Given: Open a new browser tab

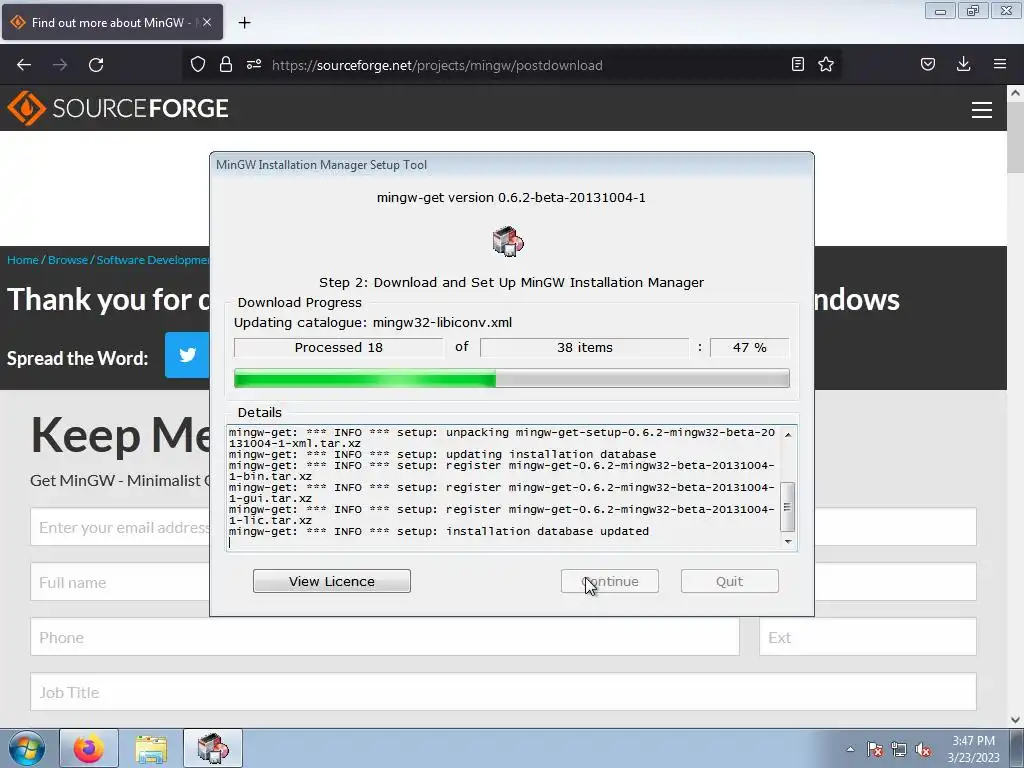Looking at the screenshot, I should (x=244, y=23).
